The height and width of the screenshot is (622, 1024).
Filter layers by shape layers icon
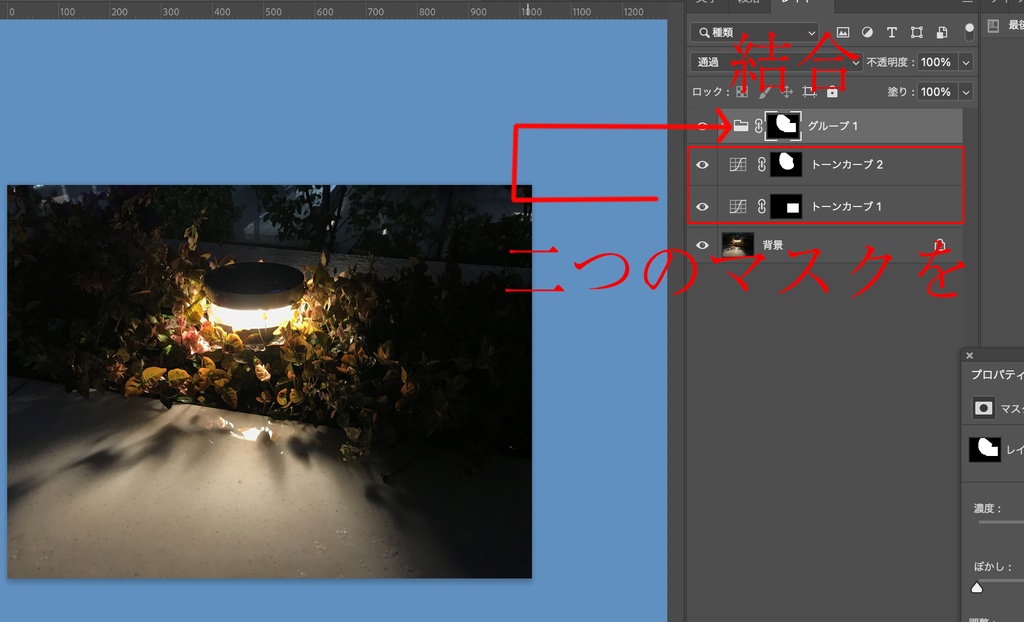tap(916, 32)
